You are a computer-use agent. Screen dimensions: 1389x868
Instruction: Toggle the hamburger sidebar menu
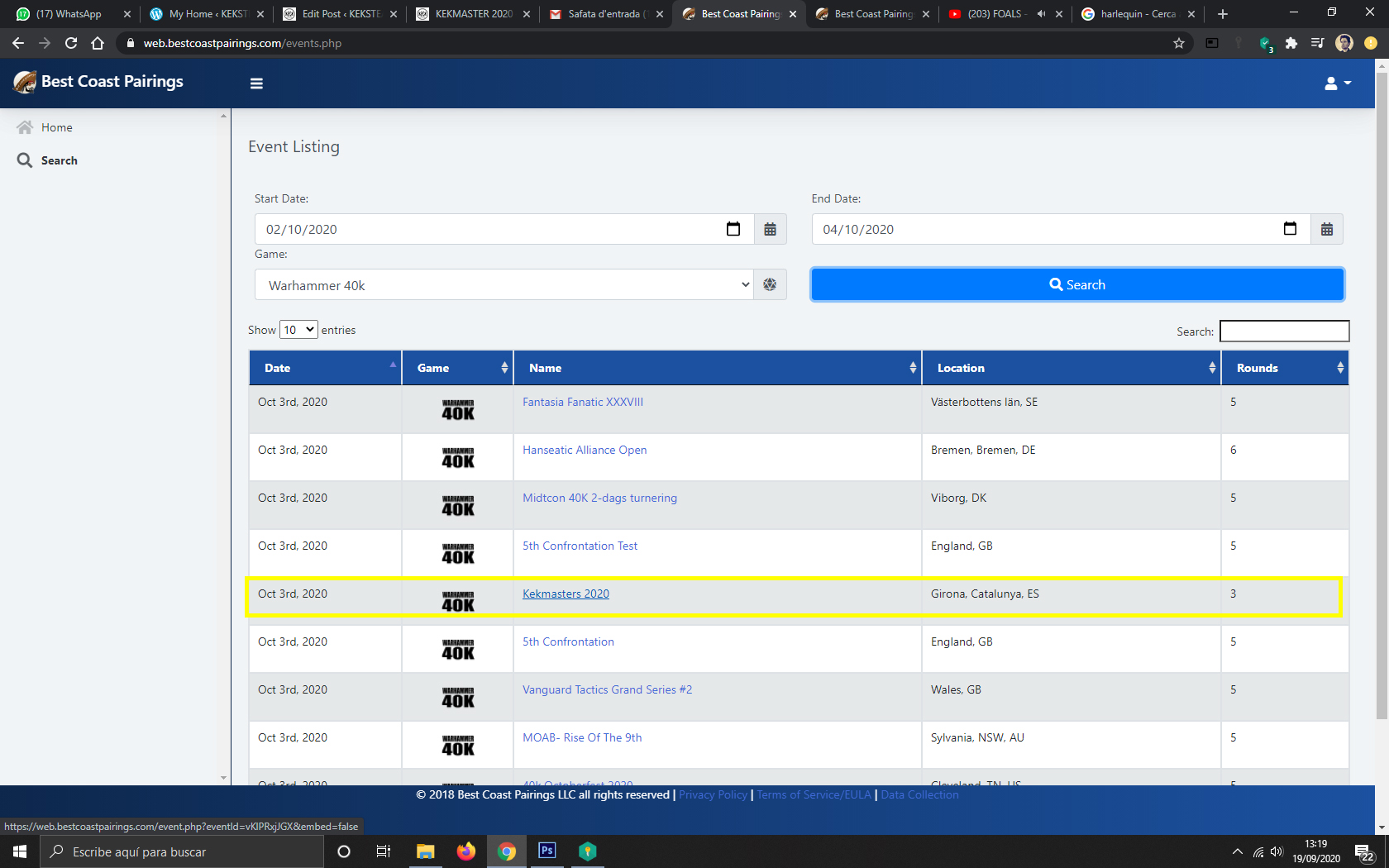256,83
